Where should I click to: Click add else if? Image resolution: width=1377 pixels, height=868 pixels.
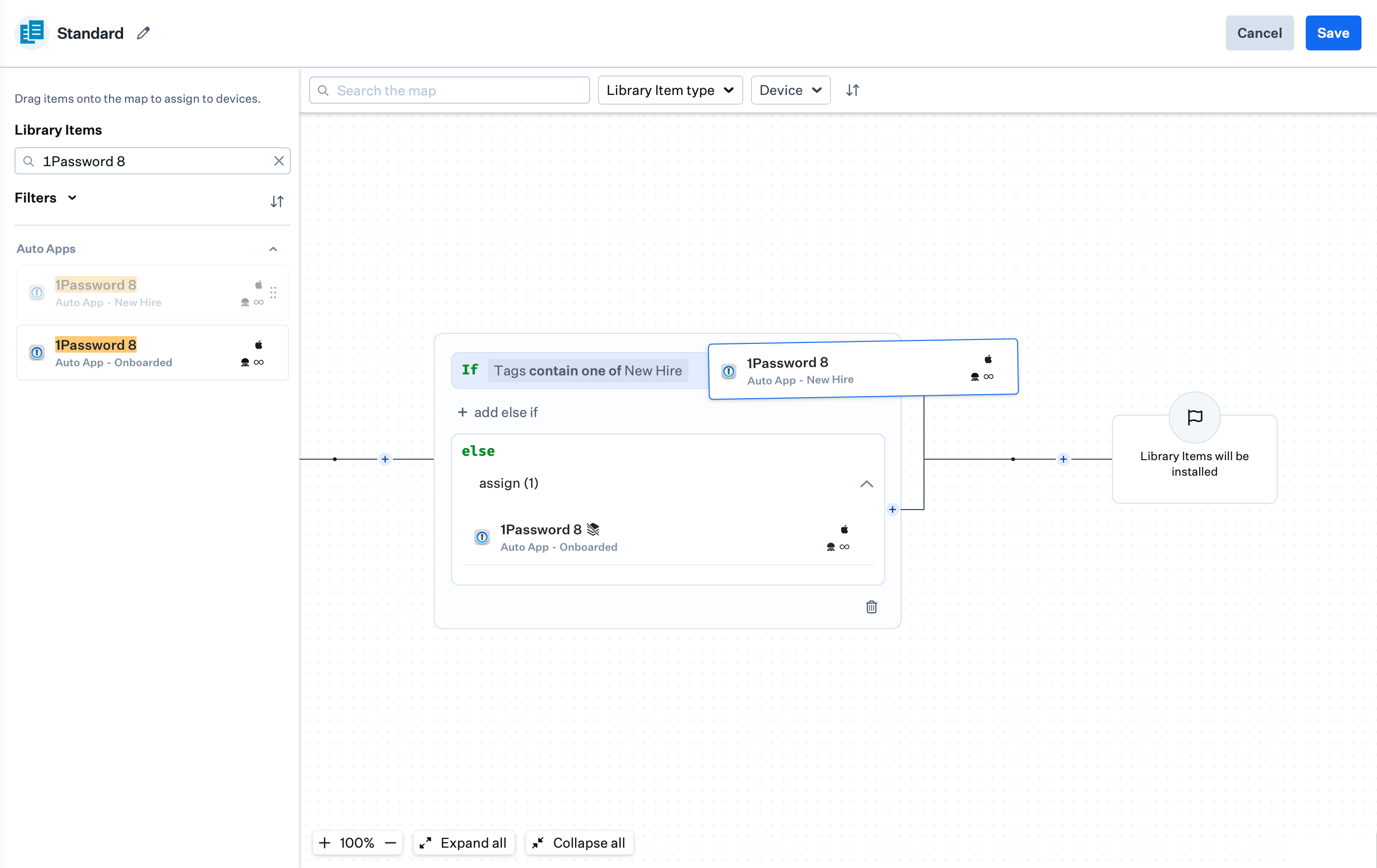pyautogui.click(x=498, y=412)
